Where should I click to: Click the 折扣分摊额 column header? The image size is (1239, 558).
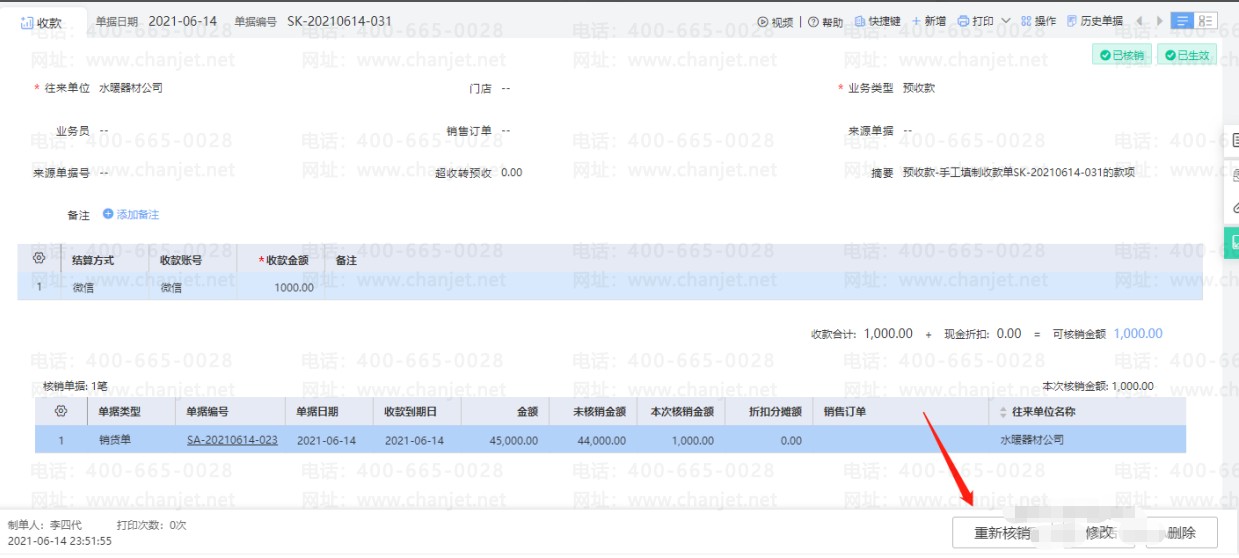(775, 412)
